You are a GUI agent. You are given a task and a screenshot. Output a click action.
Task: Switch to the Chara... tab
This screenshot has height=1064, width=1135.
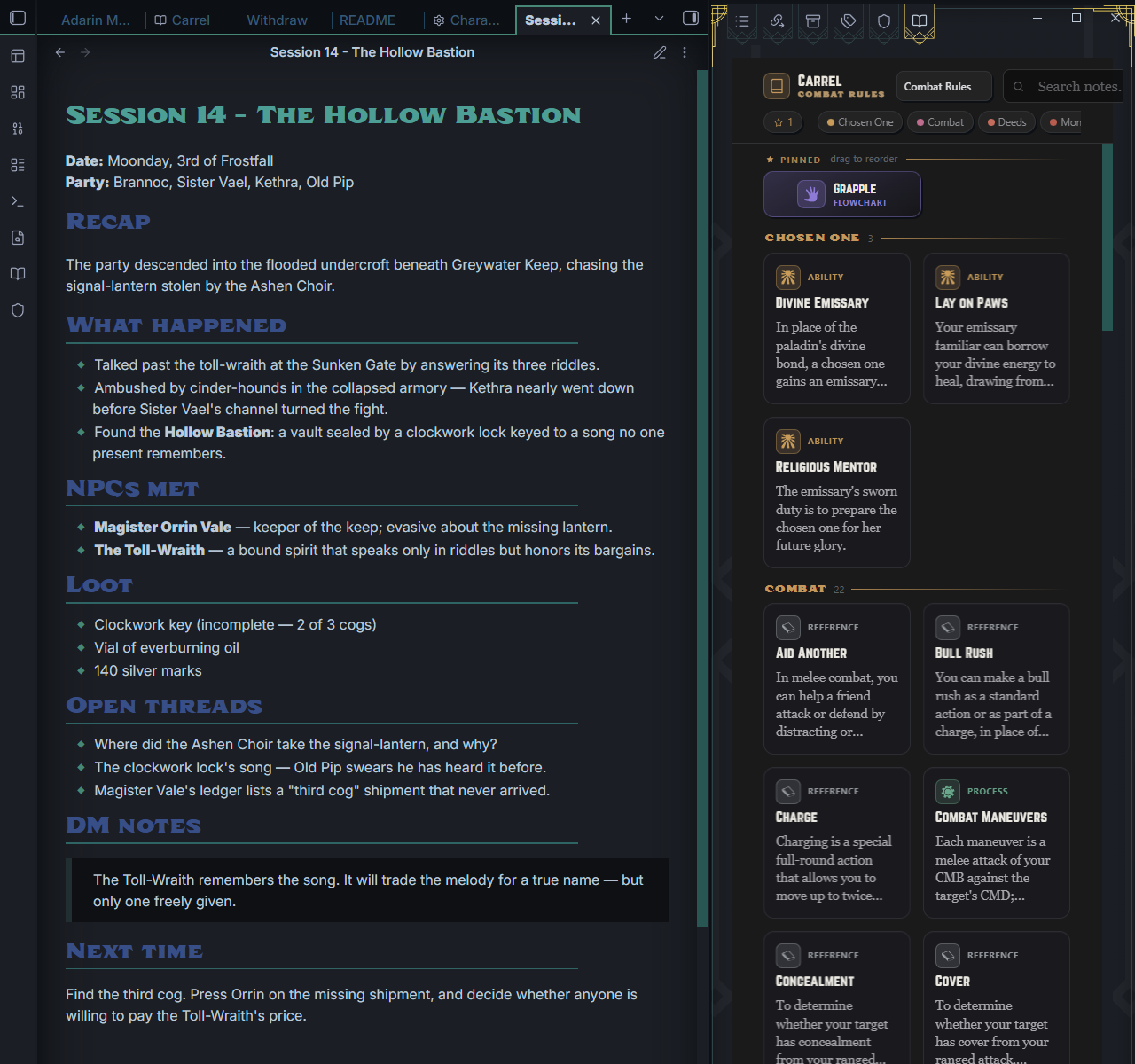pos(467,20)
